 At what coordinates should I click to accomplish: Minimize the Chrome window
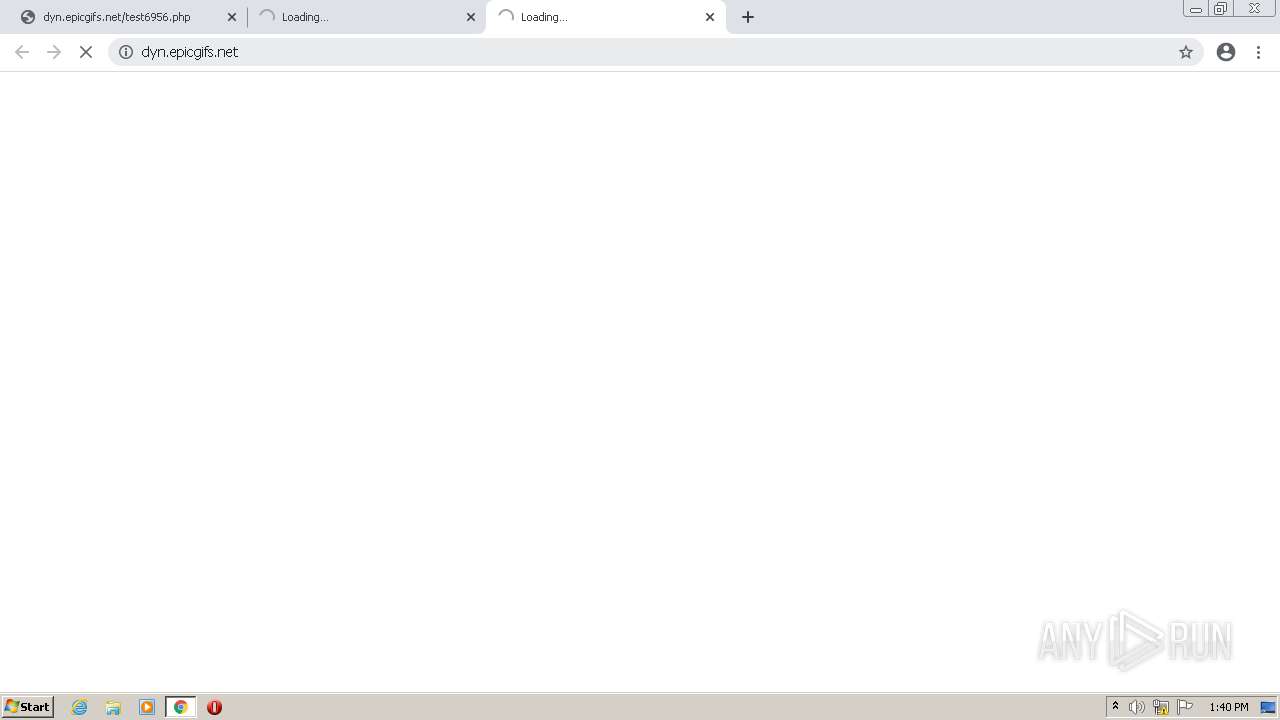pyautogui.click(x=1196, y=9)
